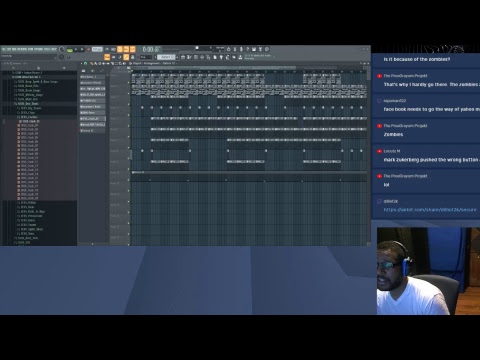This screenshot has height=360, width=480.
Task: Add new pattern with plus button
Action: (177, 57)
